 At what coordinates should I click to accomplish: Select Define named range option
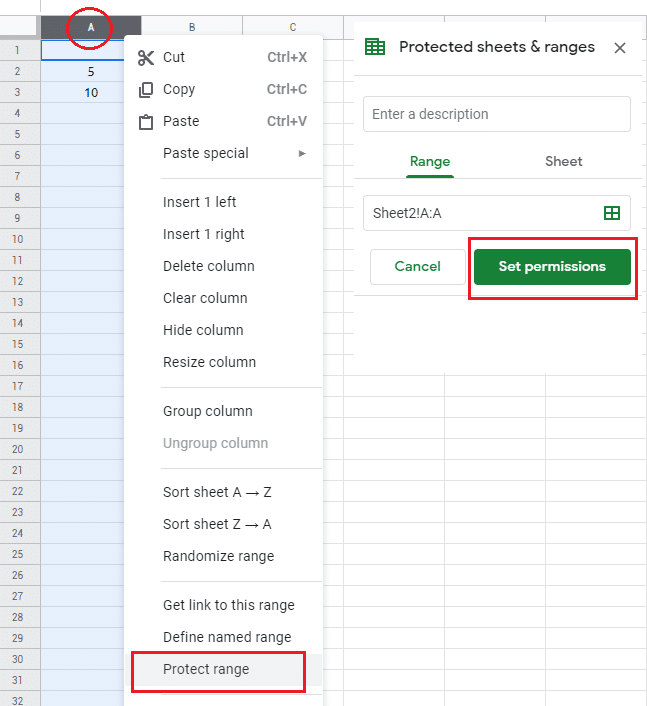(x=227, y=637)
